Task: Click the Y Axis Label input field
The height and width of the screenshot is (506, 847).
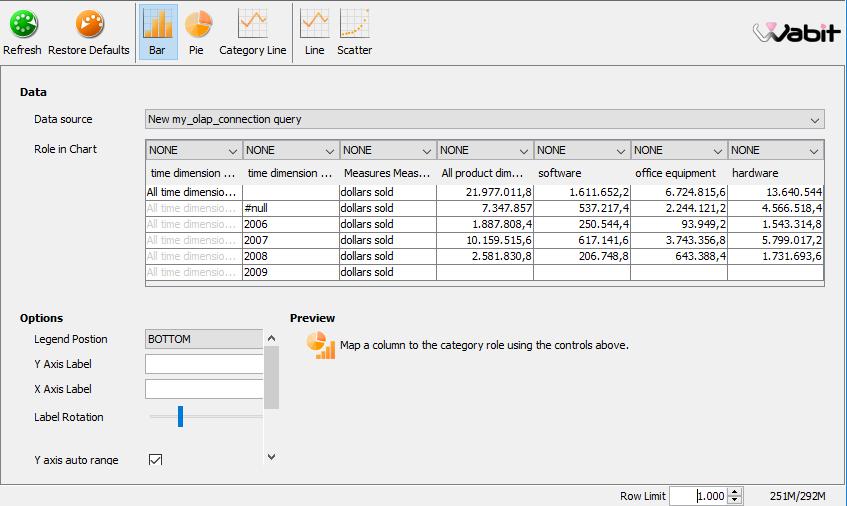Action: pos(204,364)
